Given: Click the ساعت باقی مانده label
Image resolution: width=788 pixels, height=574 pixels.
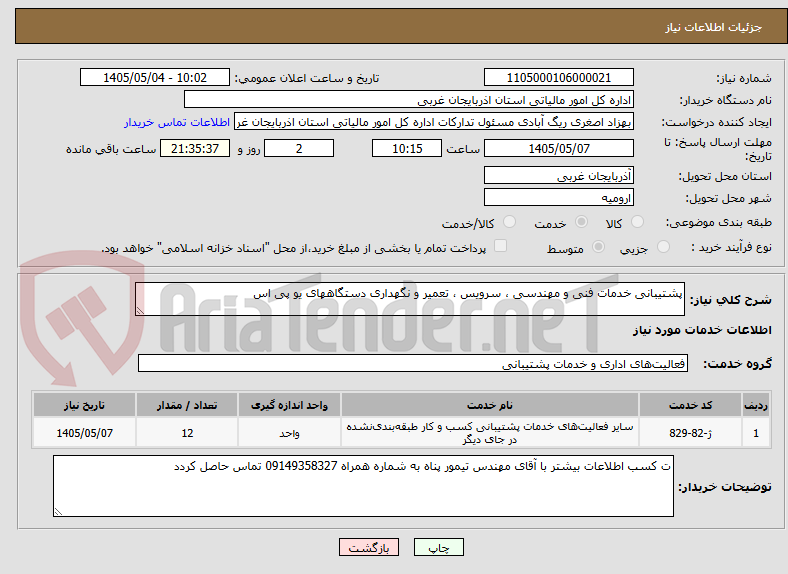Looking at the screenshot, I should tap(111, 149).
